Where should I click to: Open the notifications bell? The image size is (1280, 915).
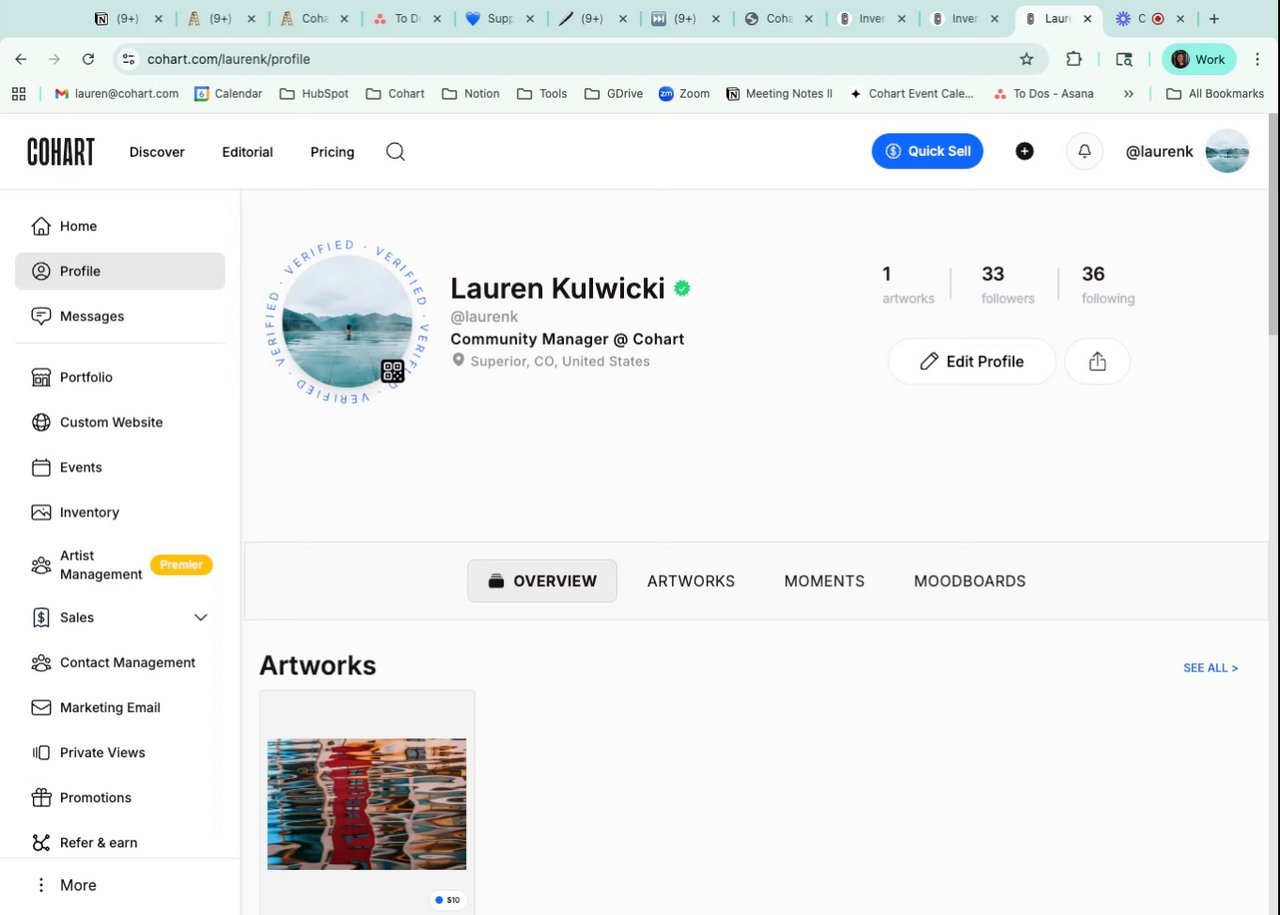(1084, 151)
